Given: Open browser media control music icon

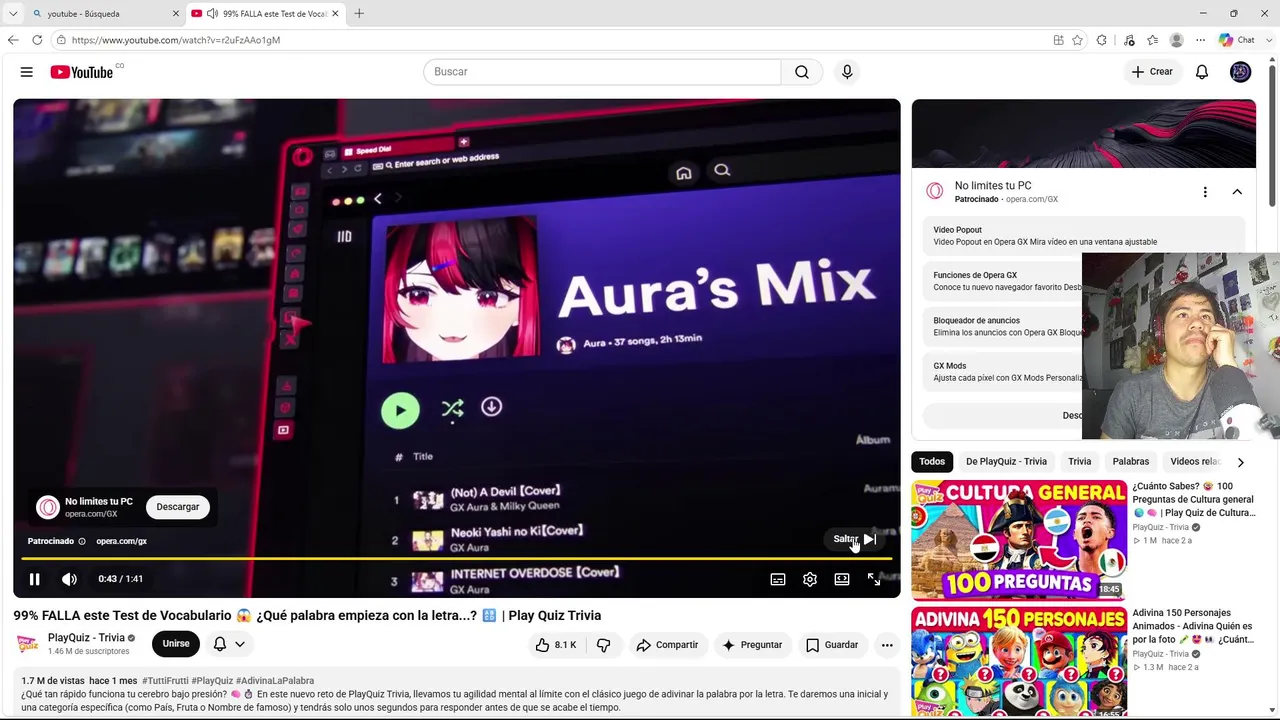Looking at the screenshot, I should [1129, 40].
